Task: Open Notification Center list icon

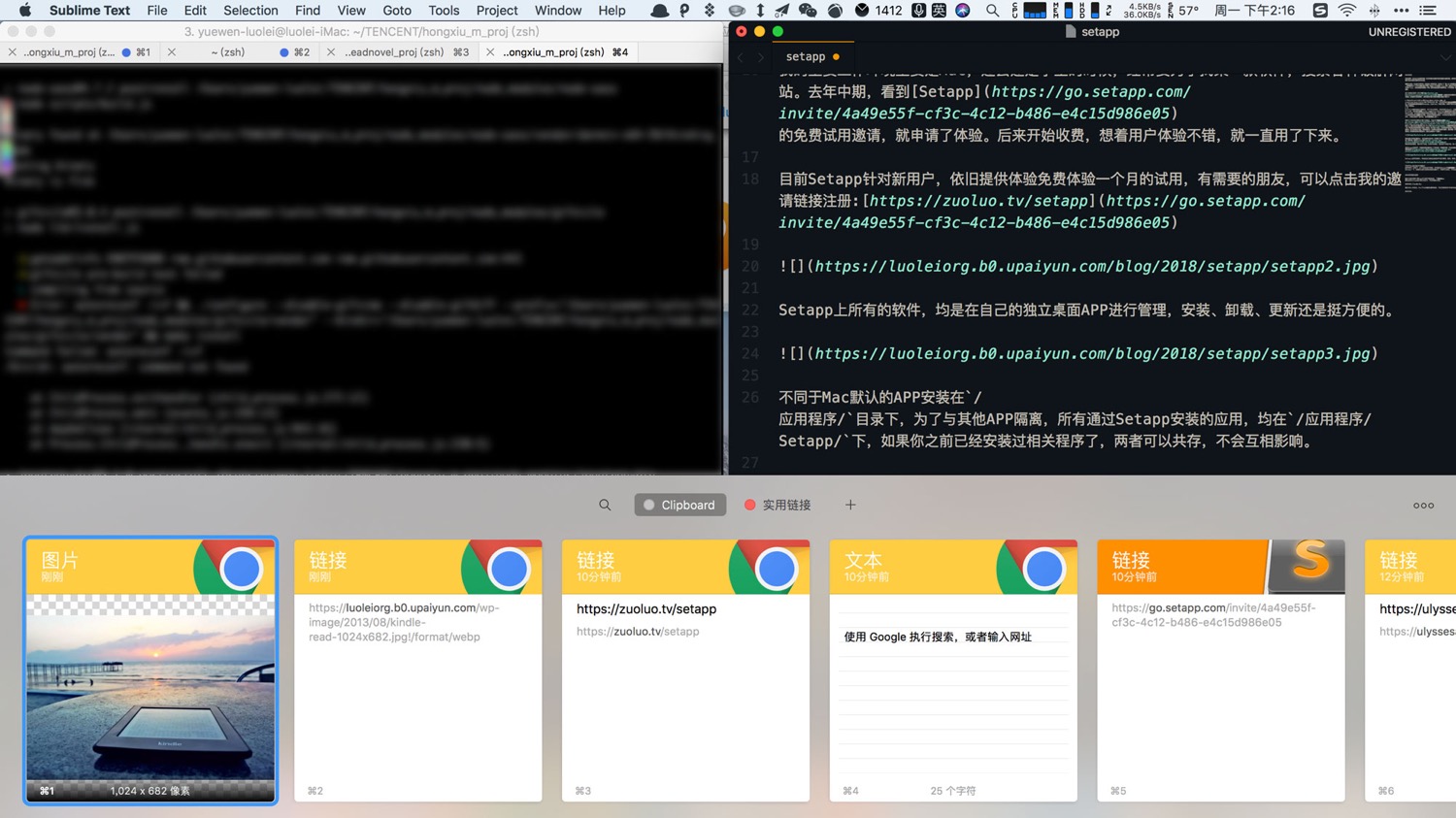Action: point(1428,11)
